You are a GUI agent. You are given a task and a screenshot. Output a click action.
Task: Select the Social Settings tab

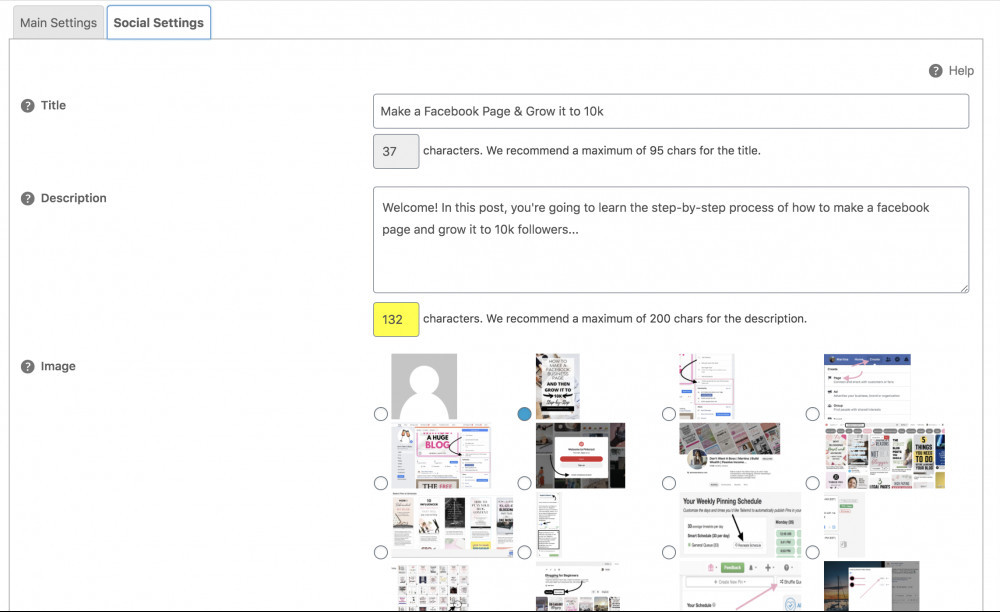click(159, 22)
